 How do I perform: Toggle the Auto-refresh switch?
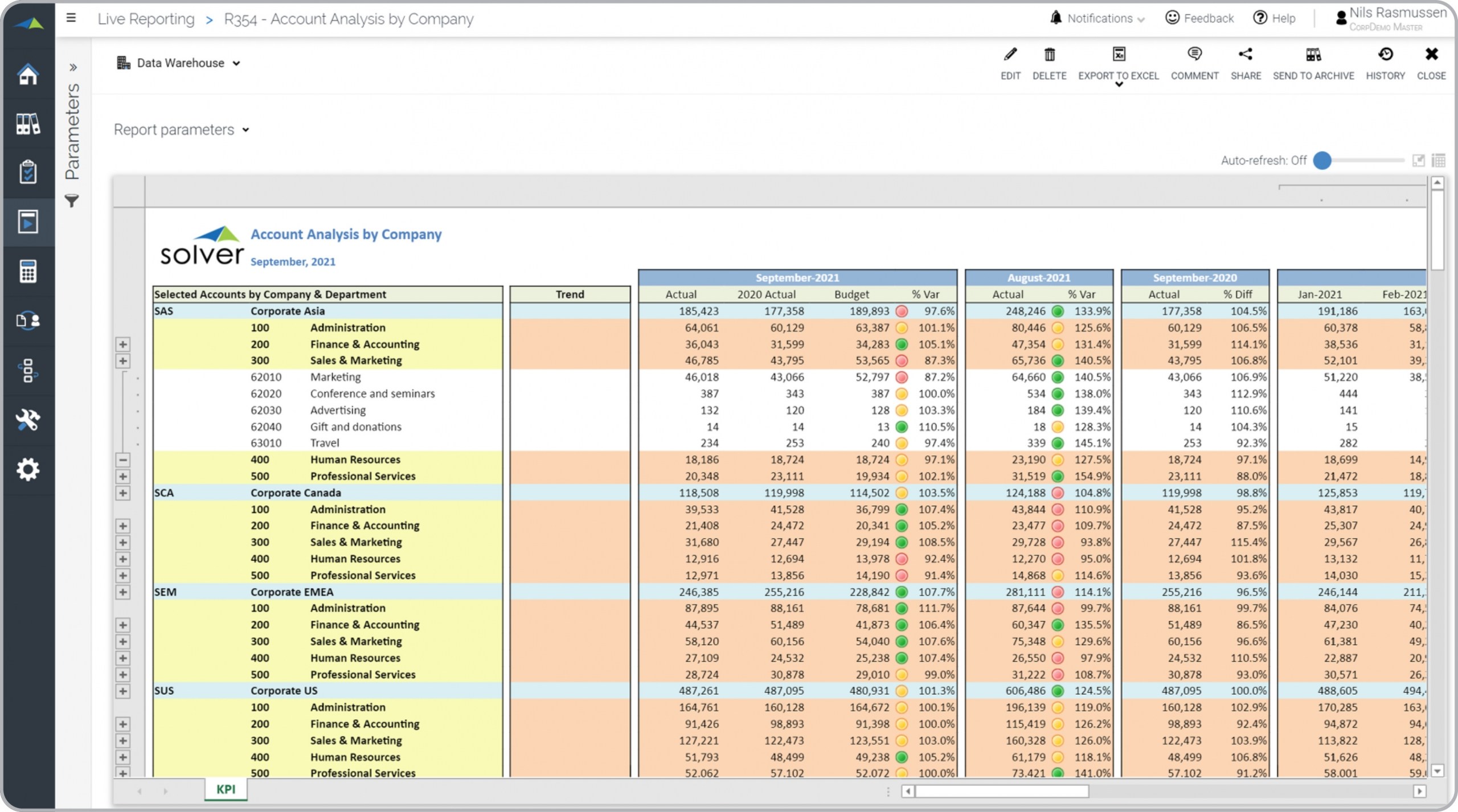pyautogui.click(x=1322, y=161)
